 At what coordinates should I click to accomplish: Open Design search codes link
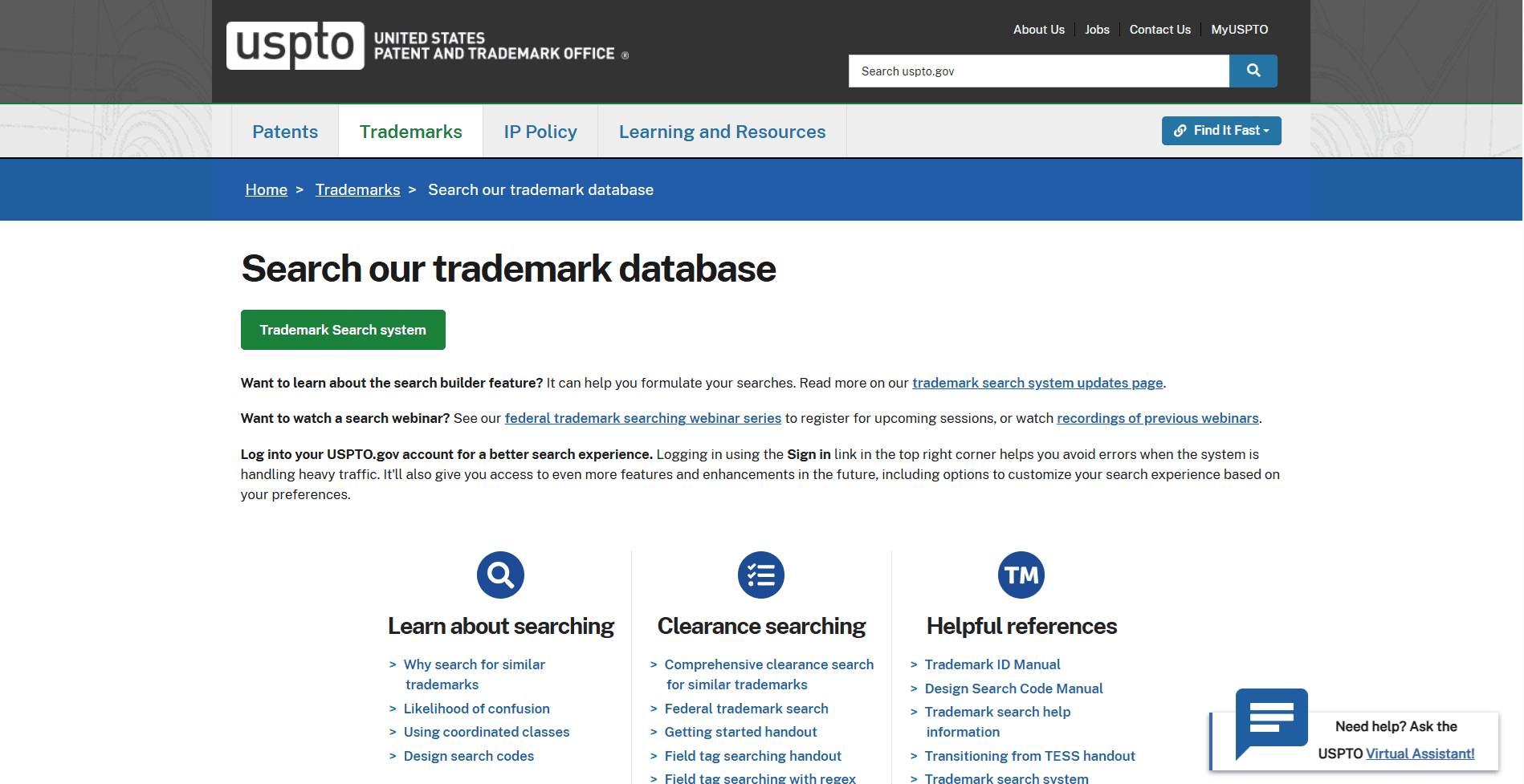[x=469, y=756]
